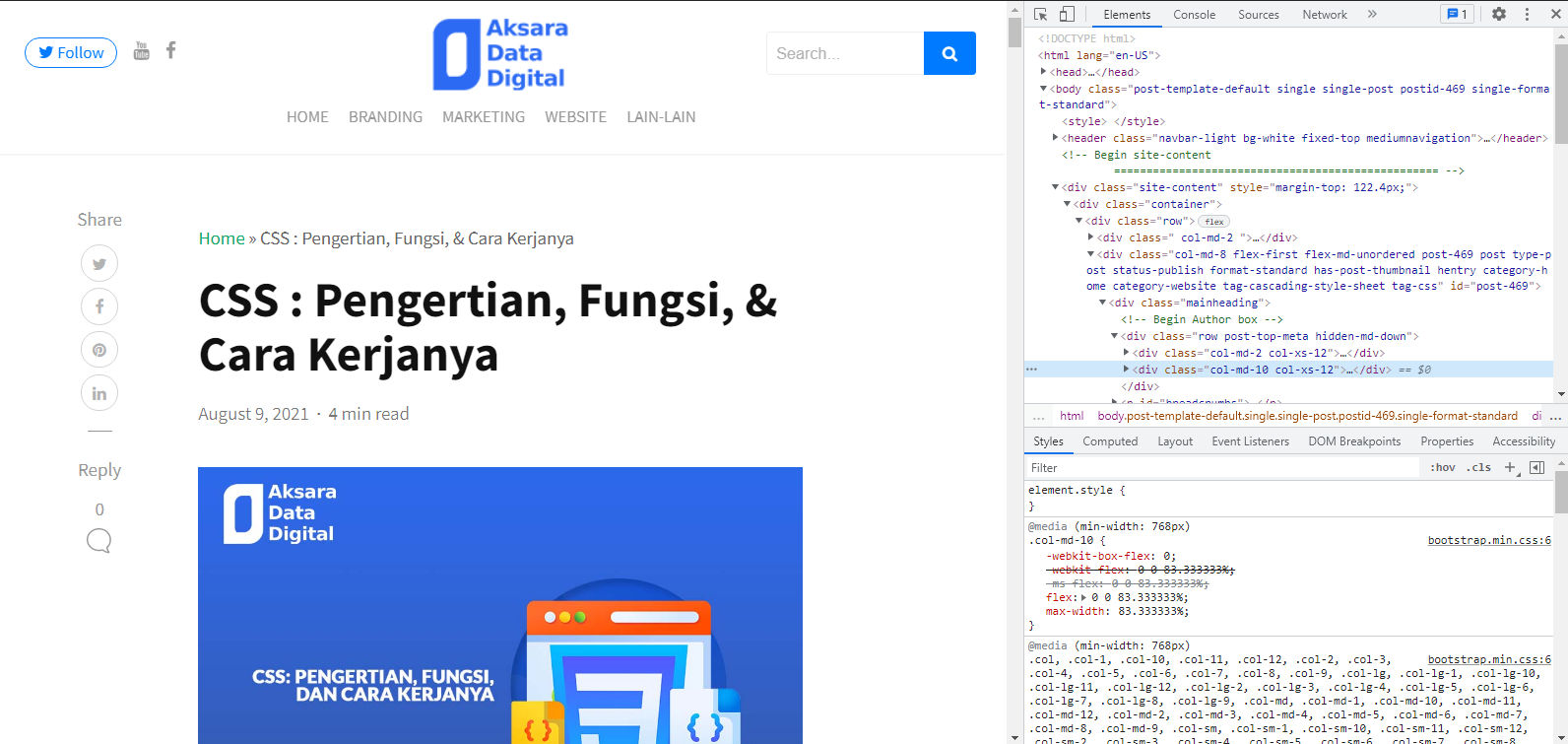Click the flex badge next to row div
The width and height of the screenshot is (1568, 744).
coord(1214,222)
